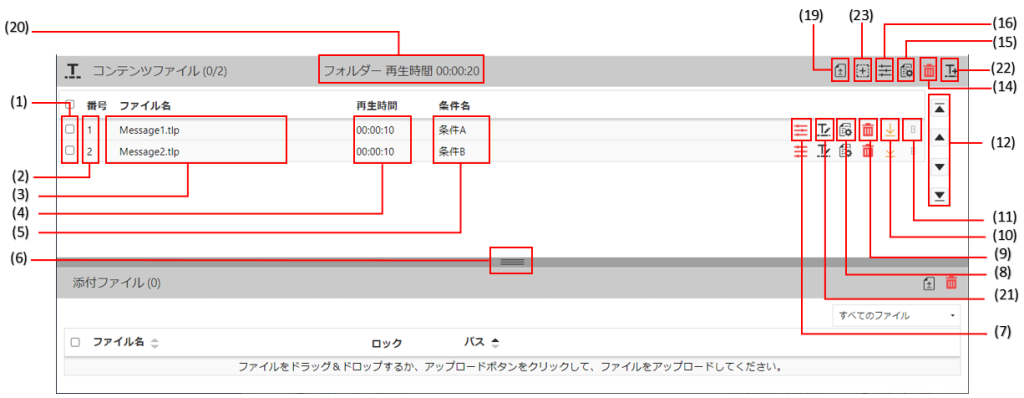Open file settings gear icon for Message2.tlp
Viewport: 1024px width, 398px height.
(846, 152)
